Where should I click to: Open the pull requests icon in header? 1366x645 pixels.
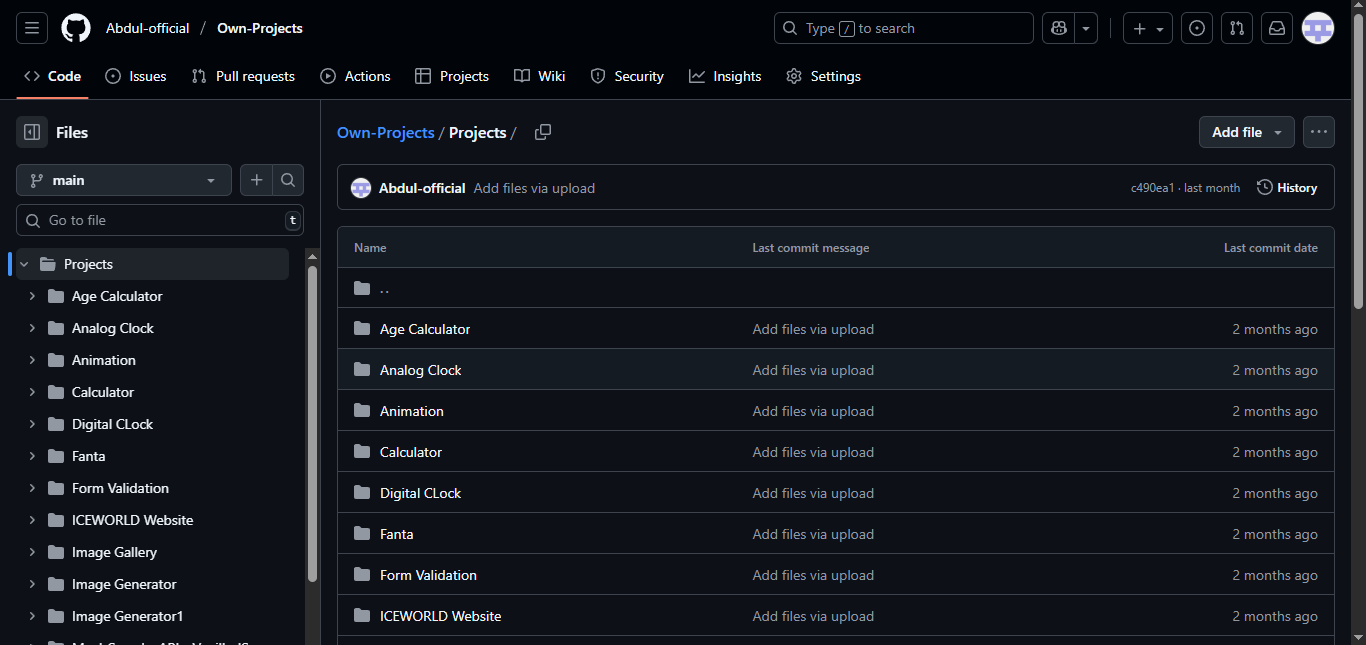point(1237,28)
